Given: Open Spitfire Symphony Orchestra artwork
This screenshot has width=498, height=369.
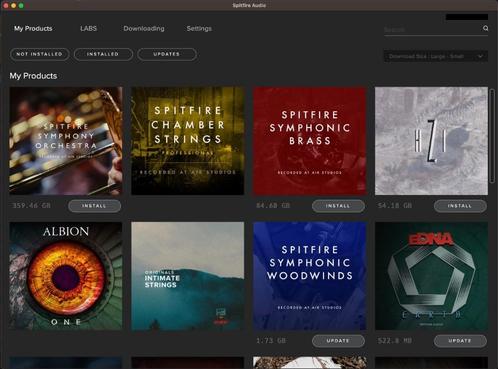Looking at the screenshot, I should 66,141.
